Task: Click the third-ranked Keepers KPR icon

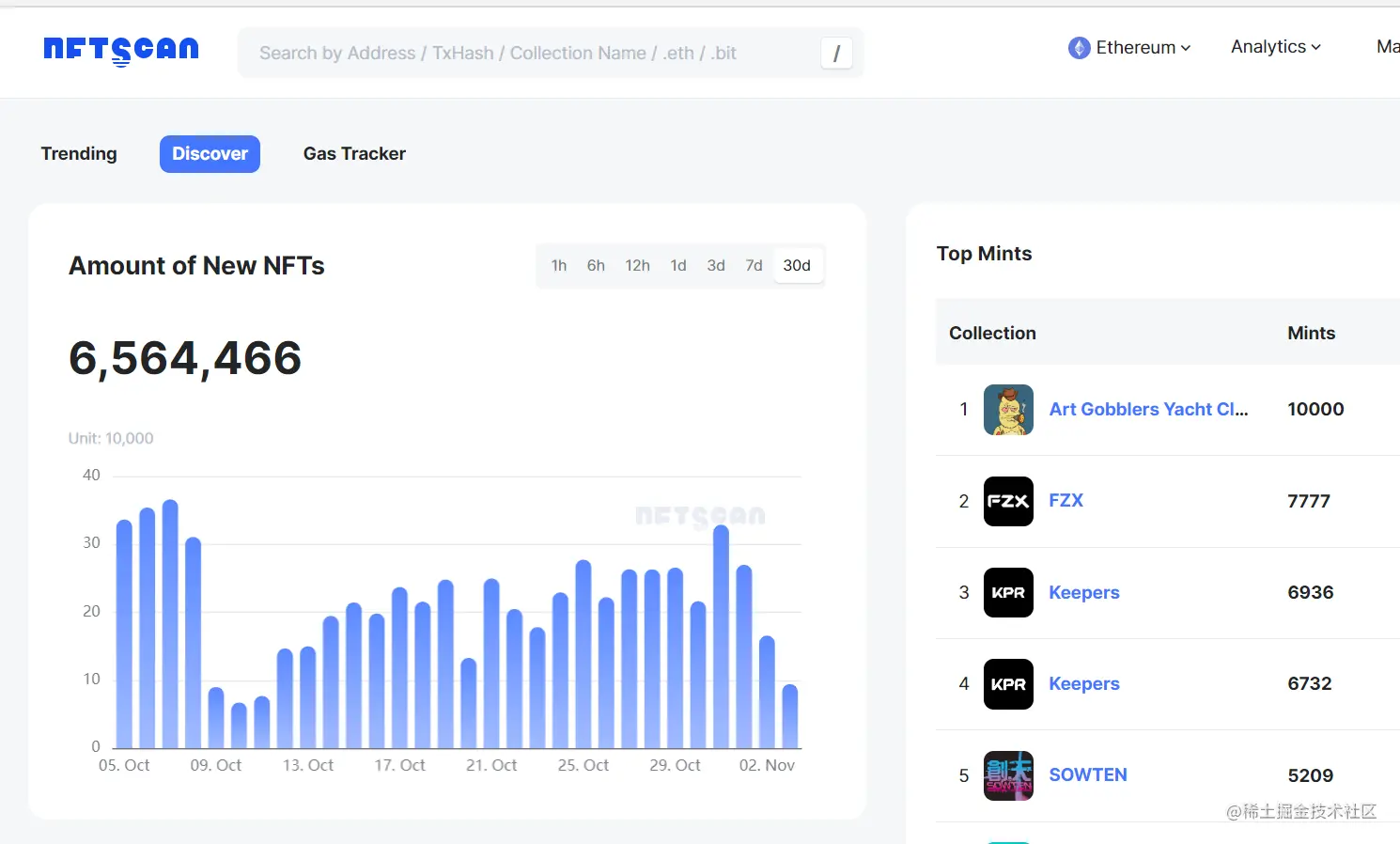Action: point(1008,592)
